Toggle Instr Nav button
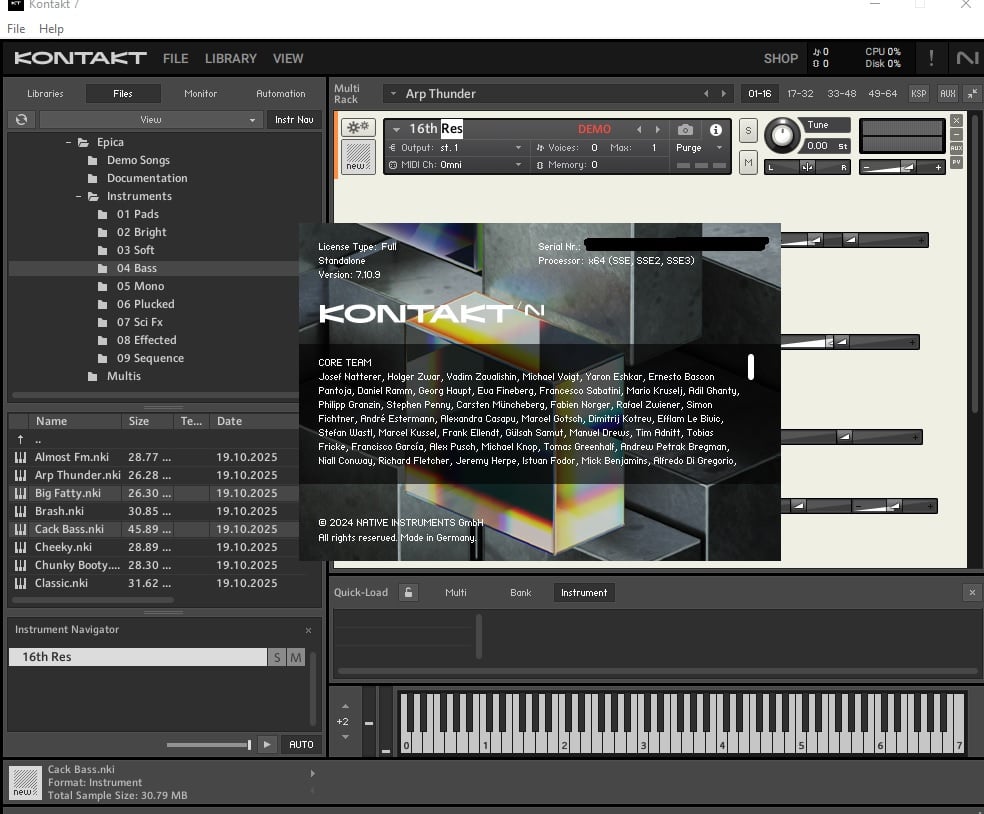The image size is (984, 814). pyautogui.click(x=294, y=119)
